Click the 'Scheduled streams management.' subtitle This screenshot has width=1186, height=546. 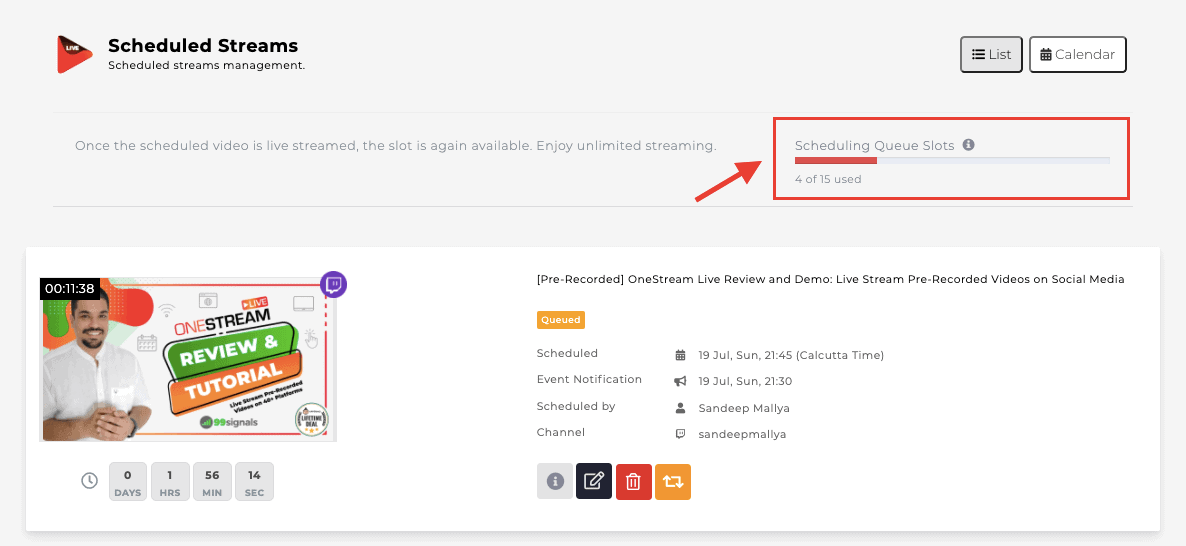coord(206,66)
